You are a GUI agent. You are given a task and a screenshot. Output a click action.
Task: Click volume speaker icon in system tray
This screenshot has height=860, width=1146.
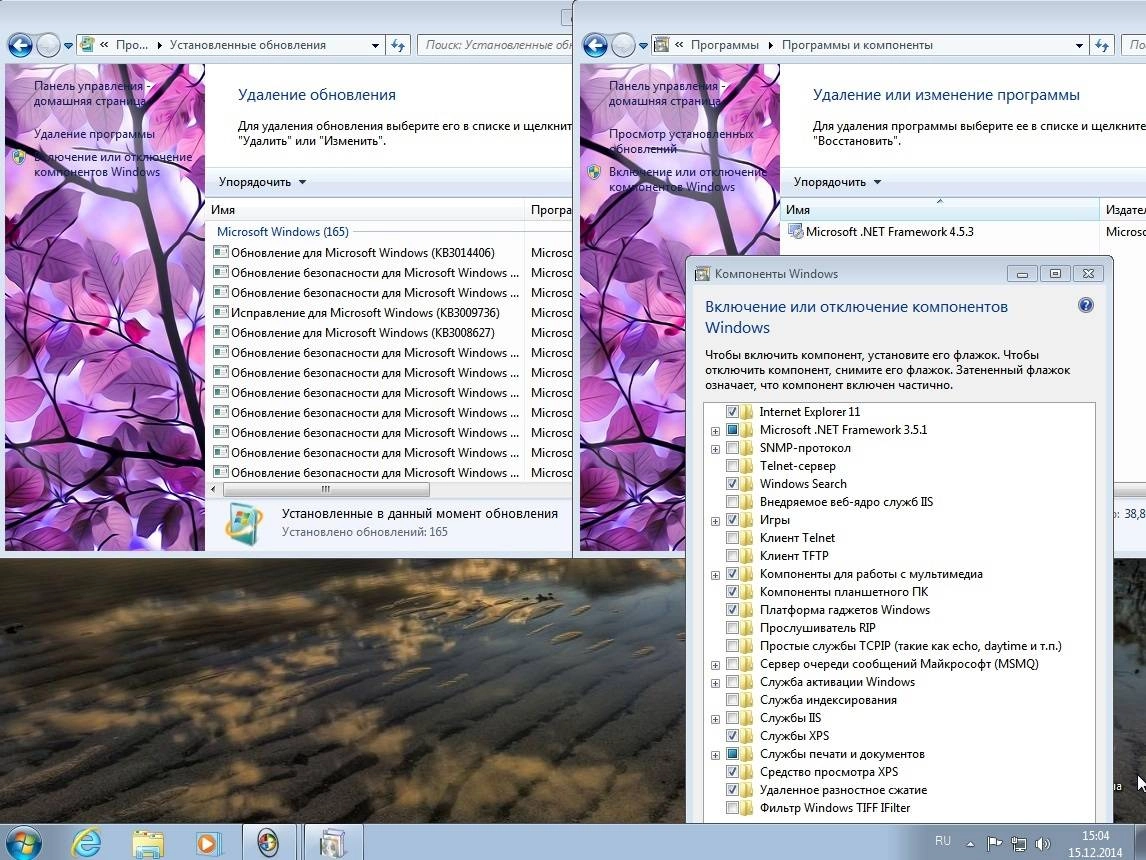[x=1042, y=844]
